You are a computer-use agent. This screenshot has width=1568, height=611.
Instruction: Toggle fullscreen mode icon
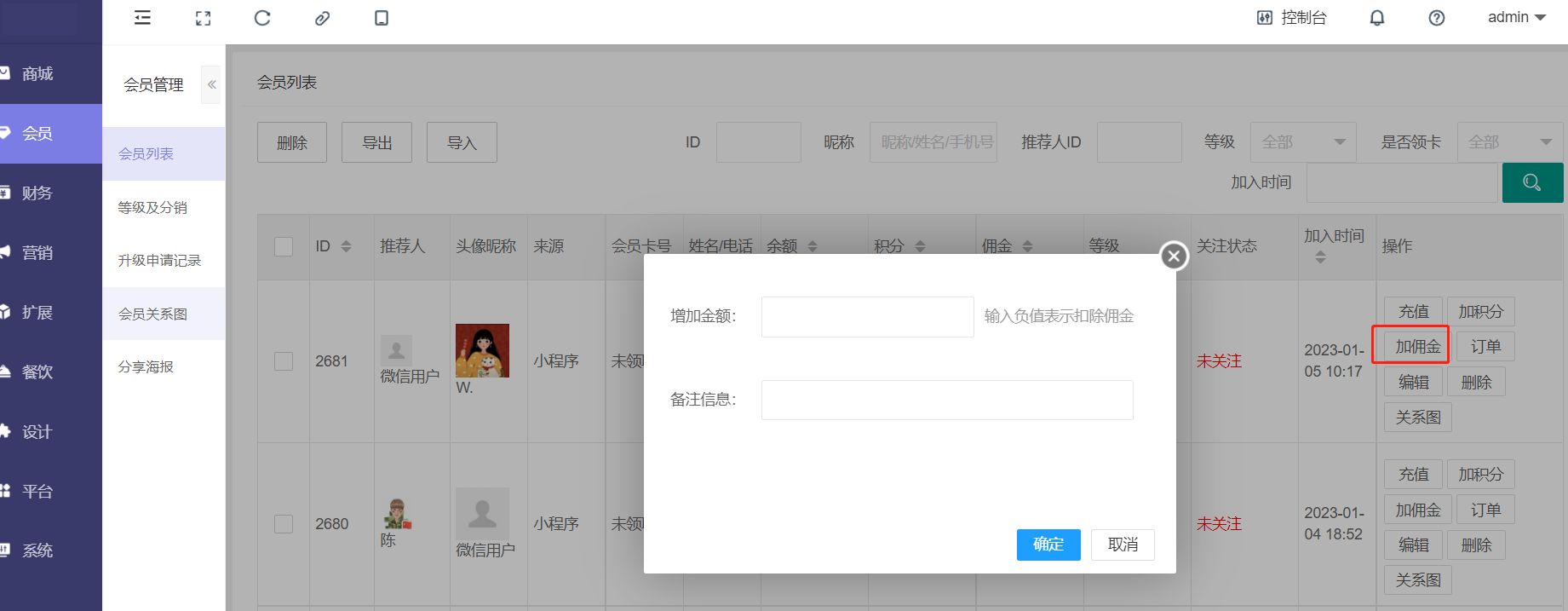point(203,18)
